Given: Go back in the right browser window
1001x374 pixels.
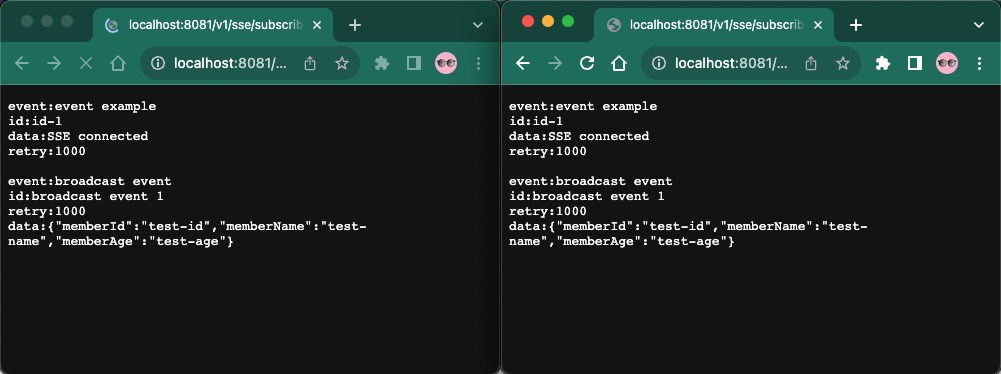Looking at the screenshot, I should (x=523, y=63).
